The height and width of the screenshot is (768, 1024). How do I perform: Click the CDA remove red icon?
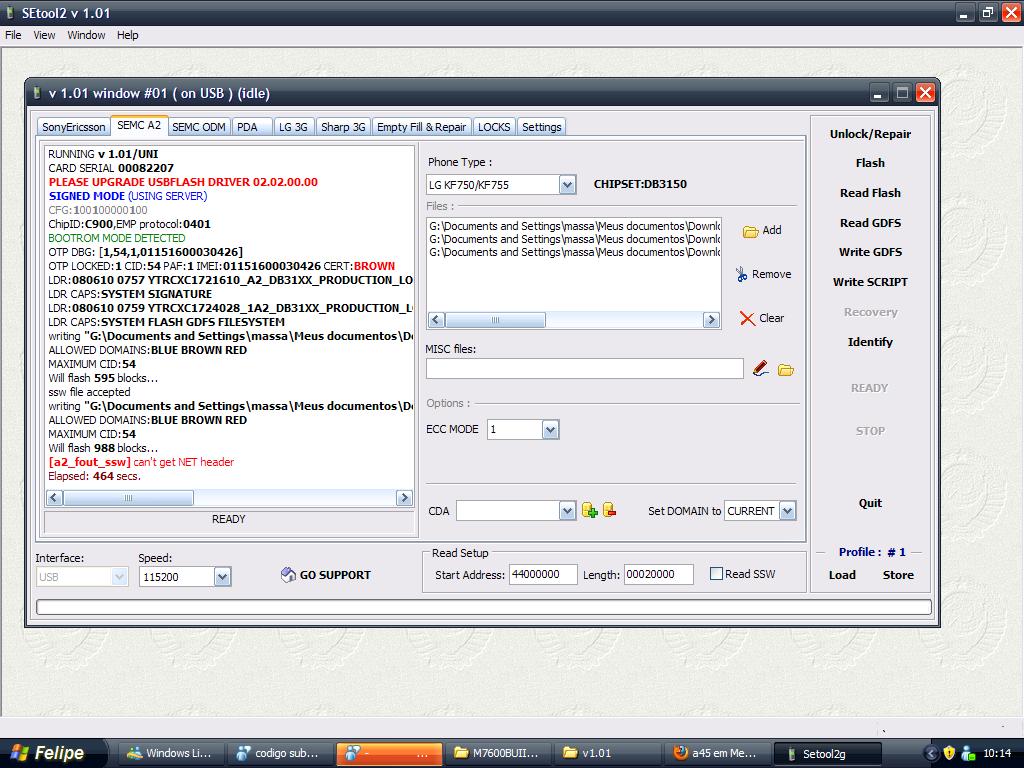609,510
